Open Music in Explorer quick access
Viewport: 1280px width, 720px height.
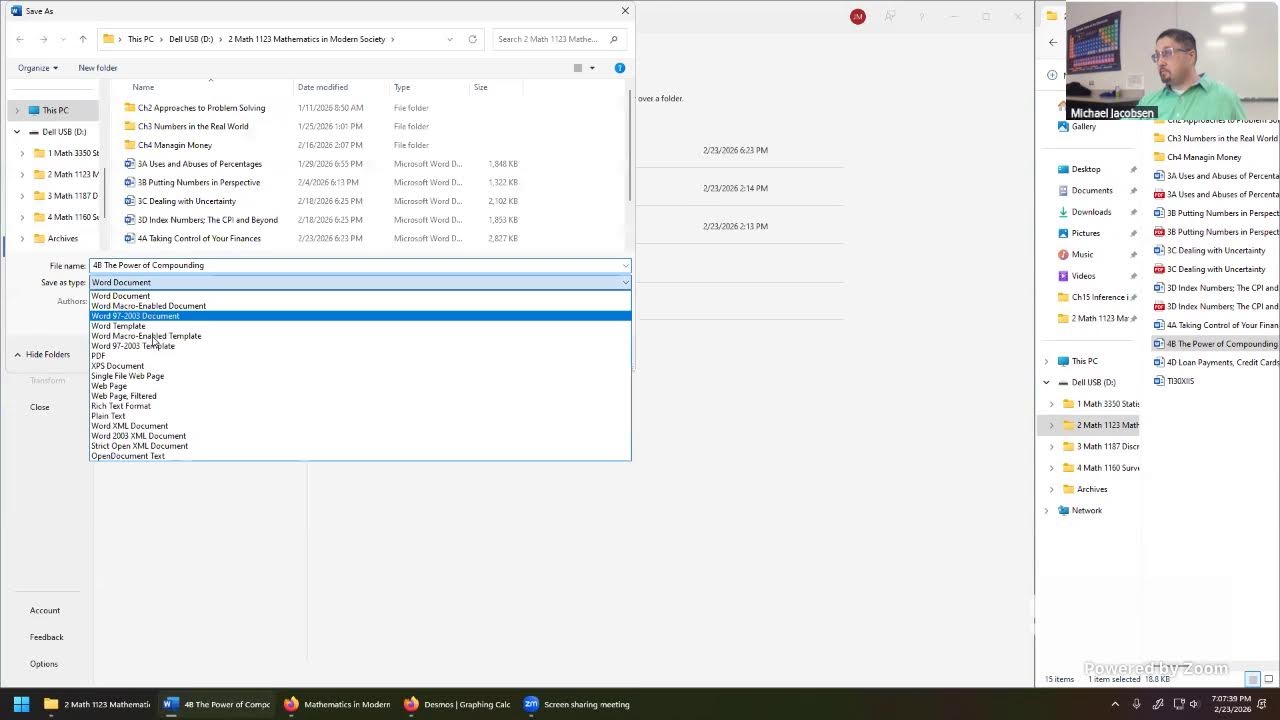click(x=1082, y=255)
